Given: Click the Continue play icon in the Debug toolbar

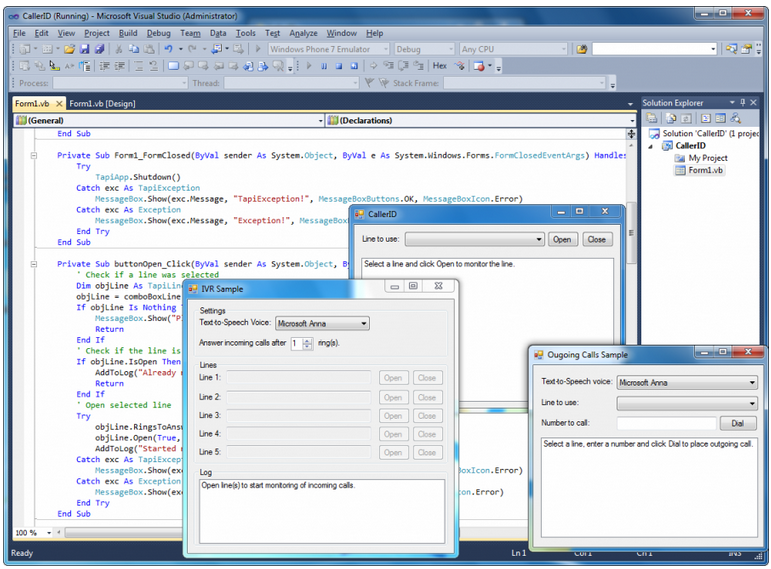Looking at the screenshot, I should click(x=309, y=66).
